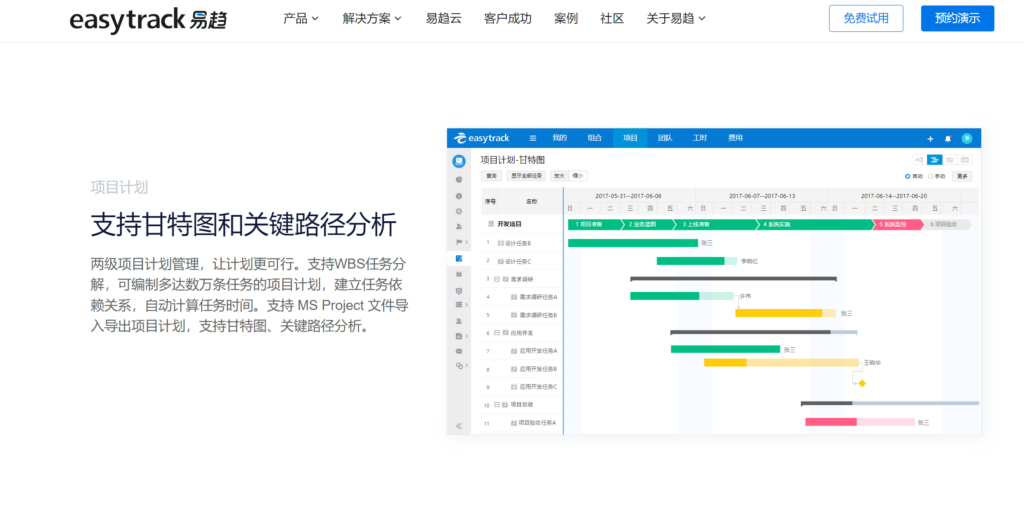Select the red stage marker 5 系统监控

pos(899,224)
